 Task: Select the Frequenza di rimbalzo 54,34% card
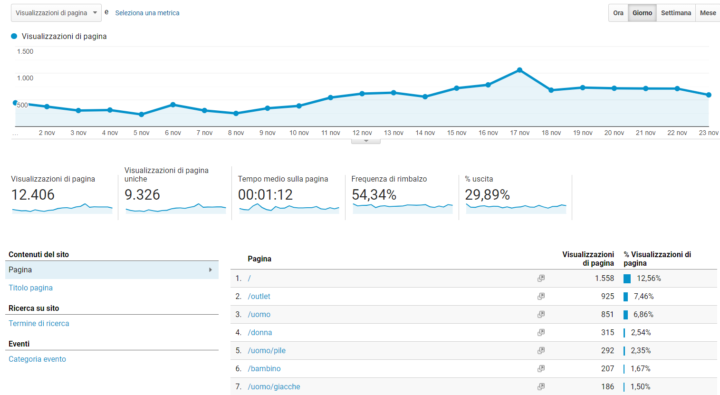[x=402, y=194]
